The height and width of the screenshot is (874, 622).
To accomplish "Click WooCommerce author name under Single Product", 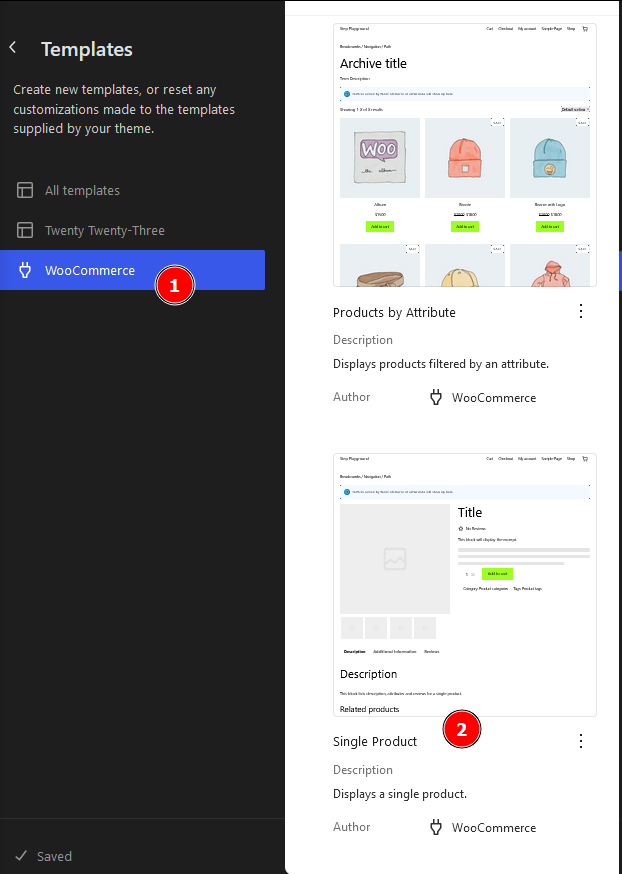I will click(x=494, y=828).
